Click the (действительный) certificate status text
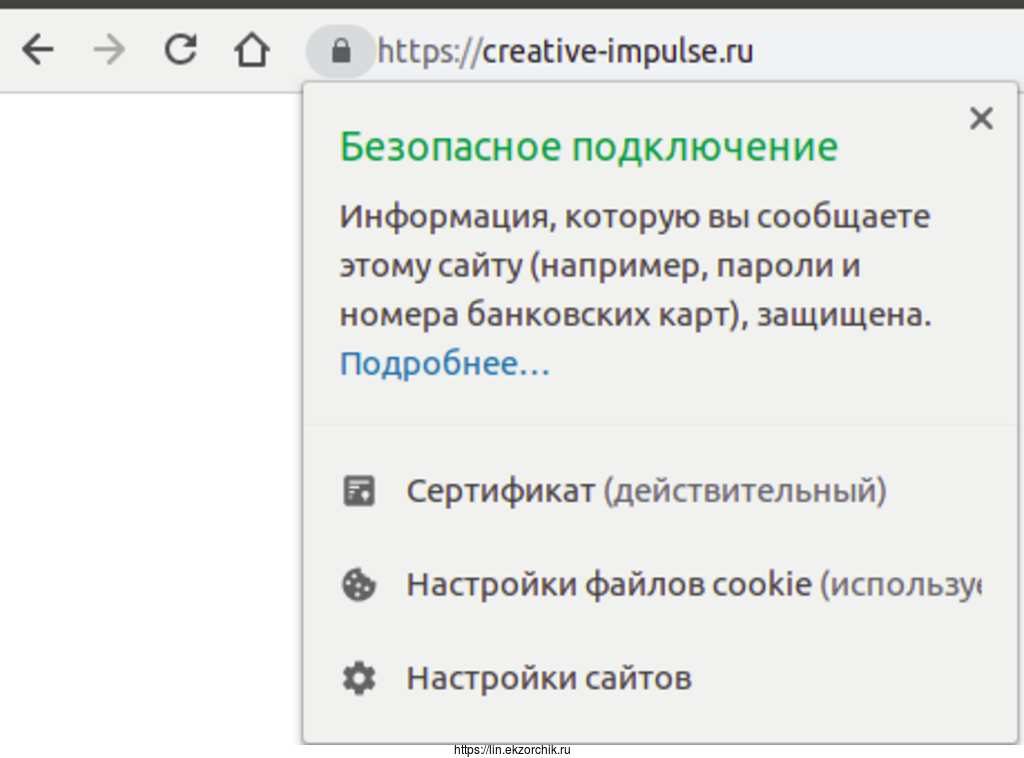This screenshot has height=758, width=1024. pos(745,491)
